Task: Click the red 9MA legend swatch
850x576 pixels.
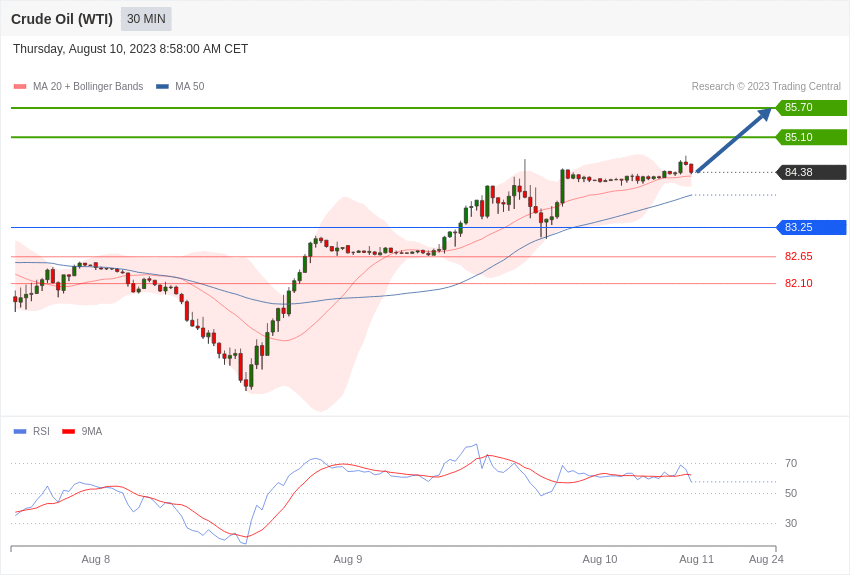Action: (x=68, y=432)
